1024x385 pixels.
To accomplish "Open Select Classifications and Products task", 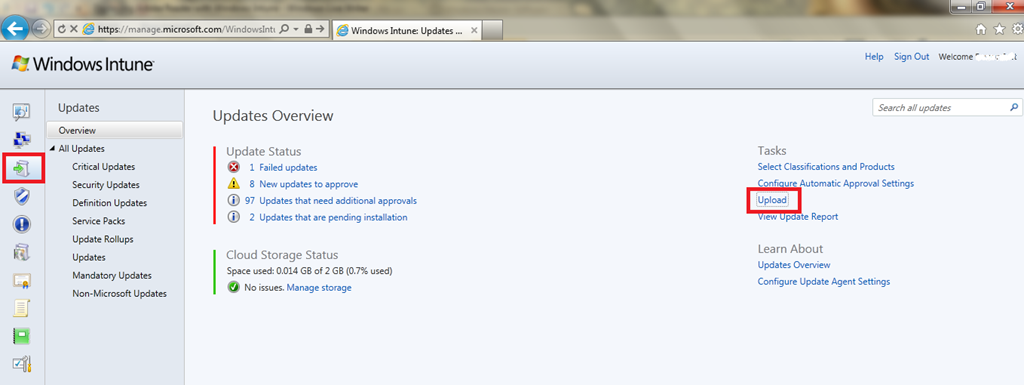I will pyautogui.click(x=826, y=166).
